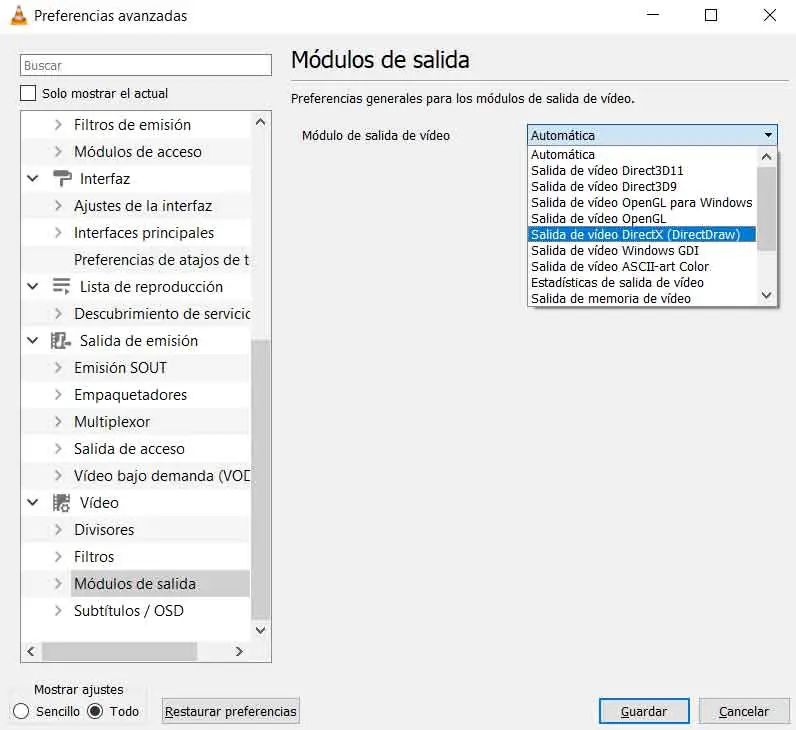Select Preferencias de atajos de teclado item
796x730 pixels.
tap(162, 260)
